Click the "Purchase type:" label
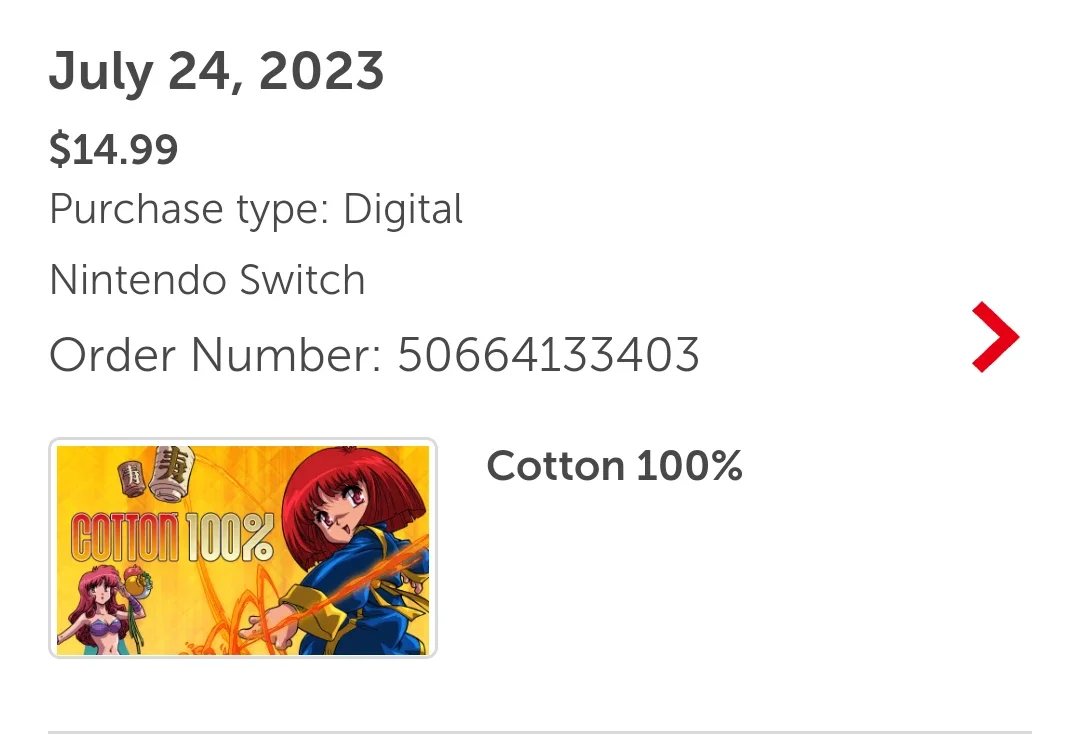Image resolution: width=1080 pixels, height=748 pixels. pos(189,209)
